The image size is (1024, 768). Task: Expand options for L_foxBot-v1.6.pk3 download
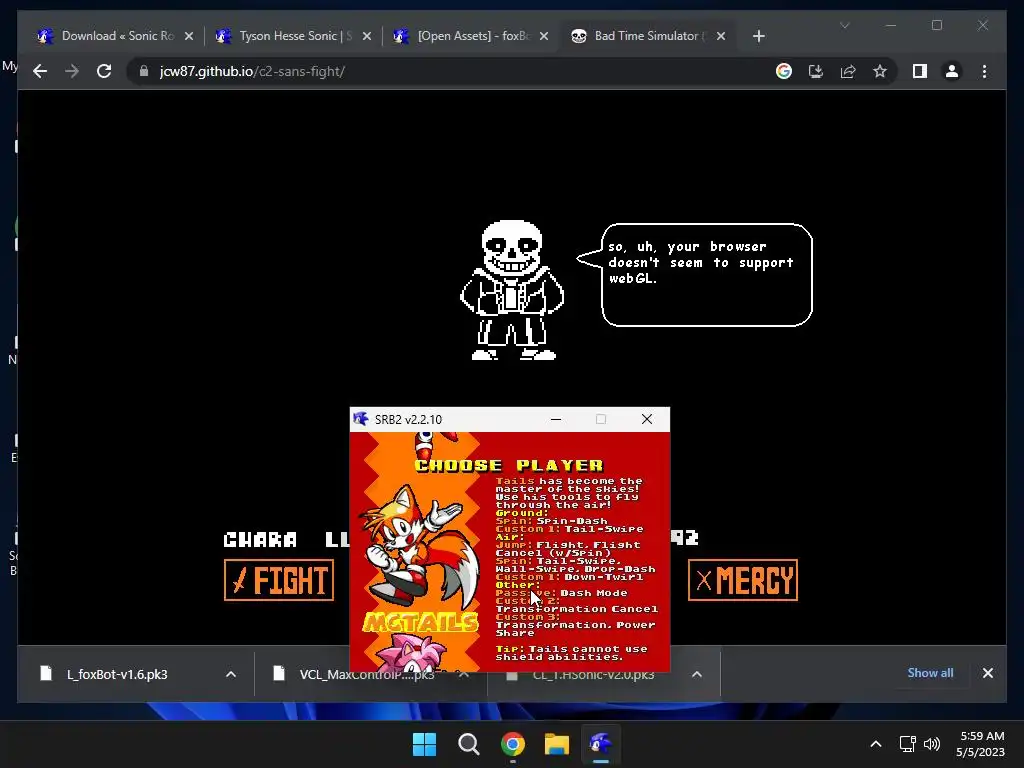231,674
